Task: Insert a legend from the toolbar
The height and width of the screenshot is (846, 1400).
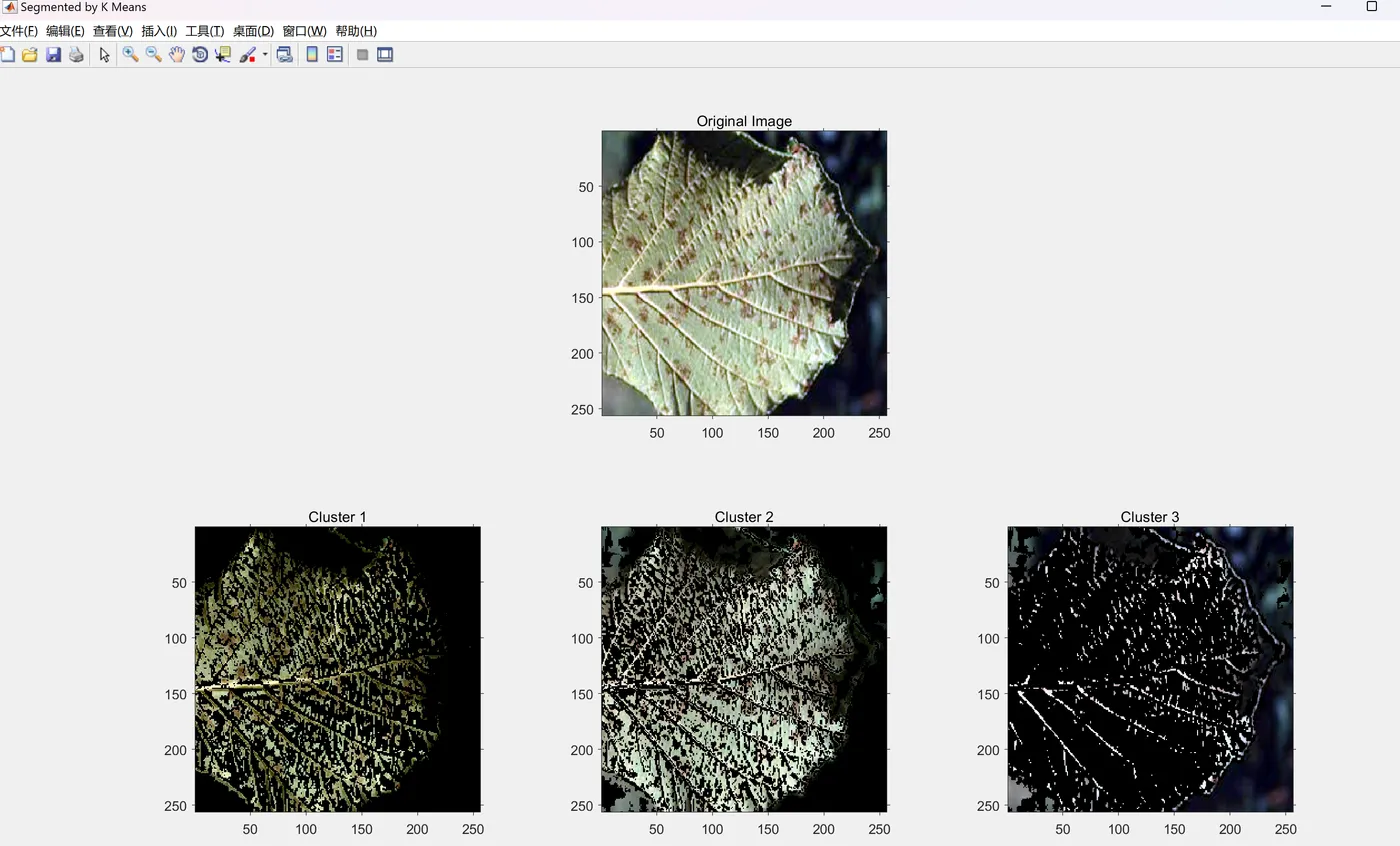Action: coord(335,54)
